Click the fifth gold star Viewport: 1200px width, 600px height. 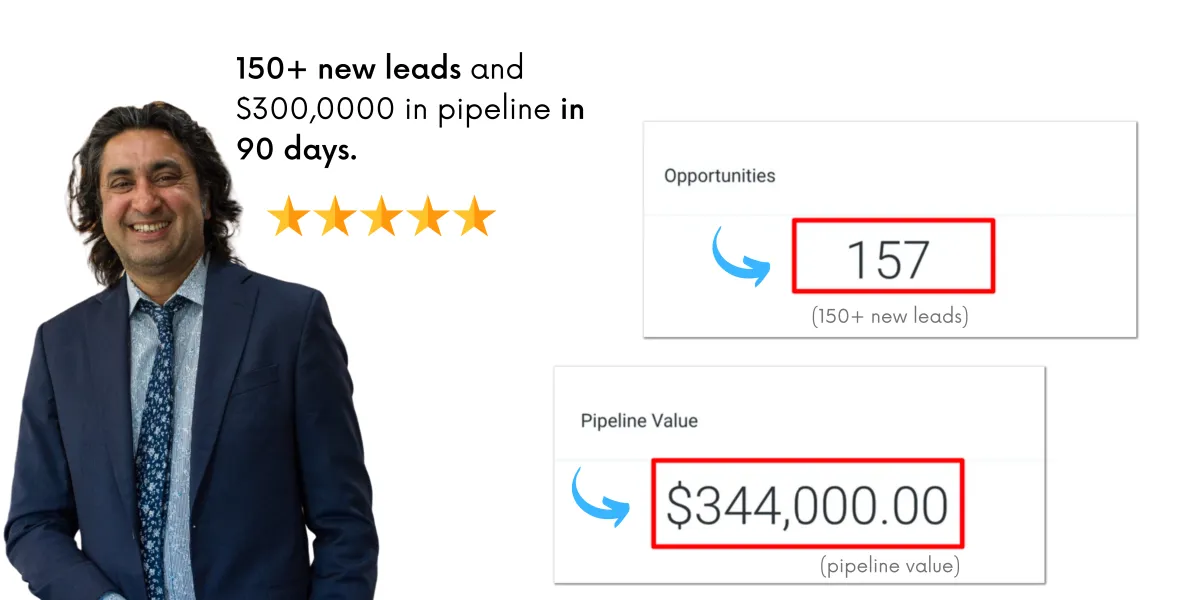(x=475, y=217)
